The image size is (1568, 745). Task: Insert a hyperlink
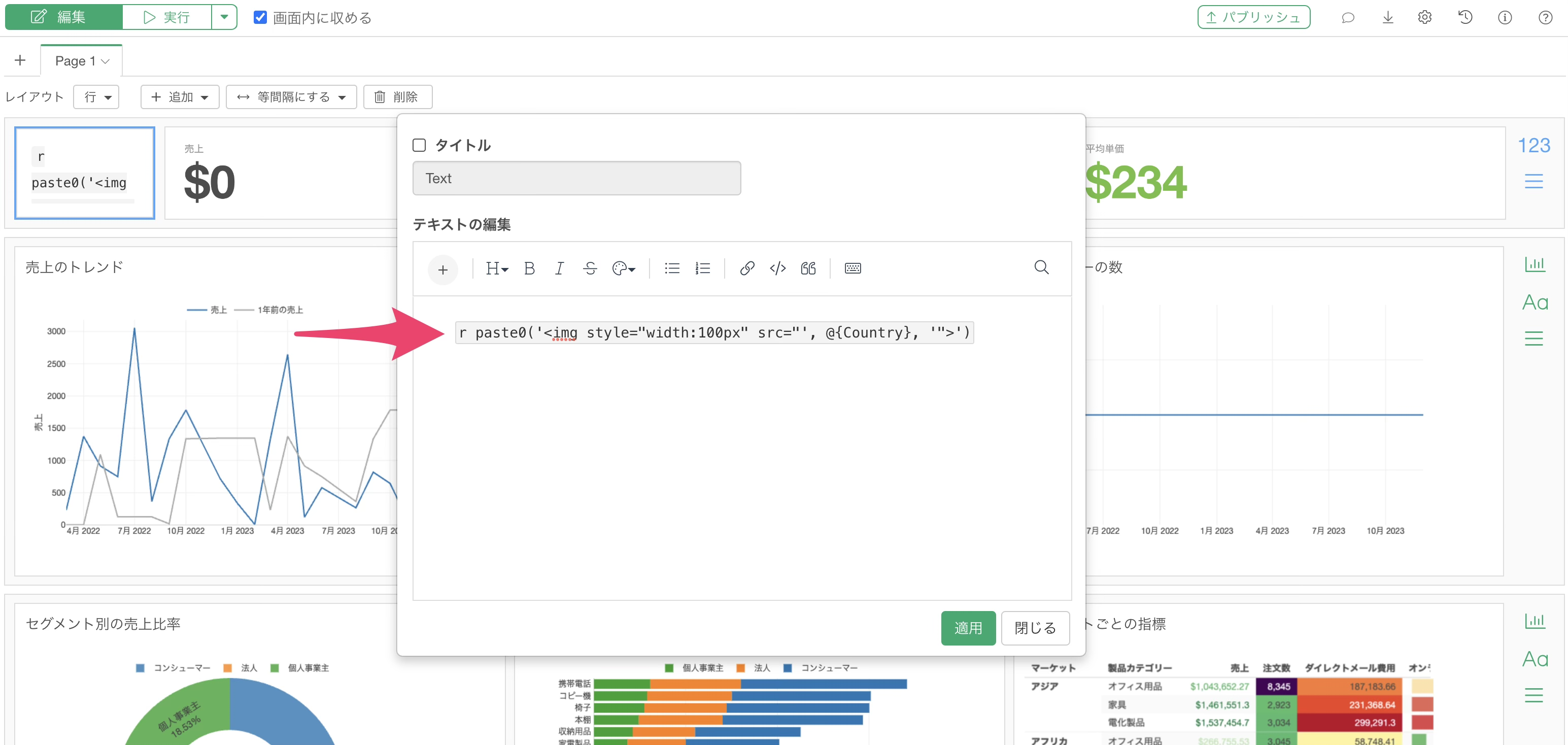(x=747, y=268)
